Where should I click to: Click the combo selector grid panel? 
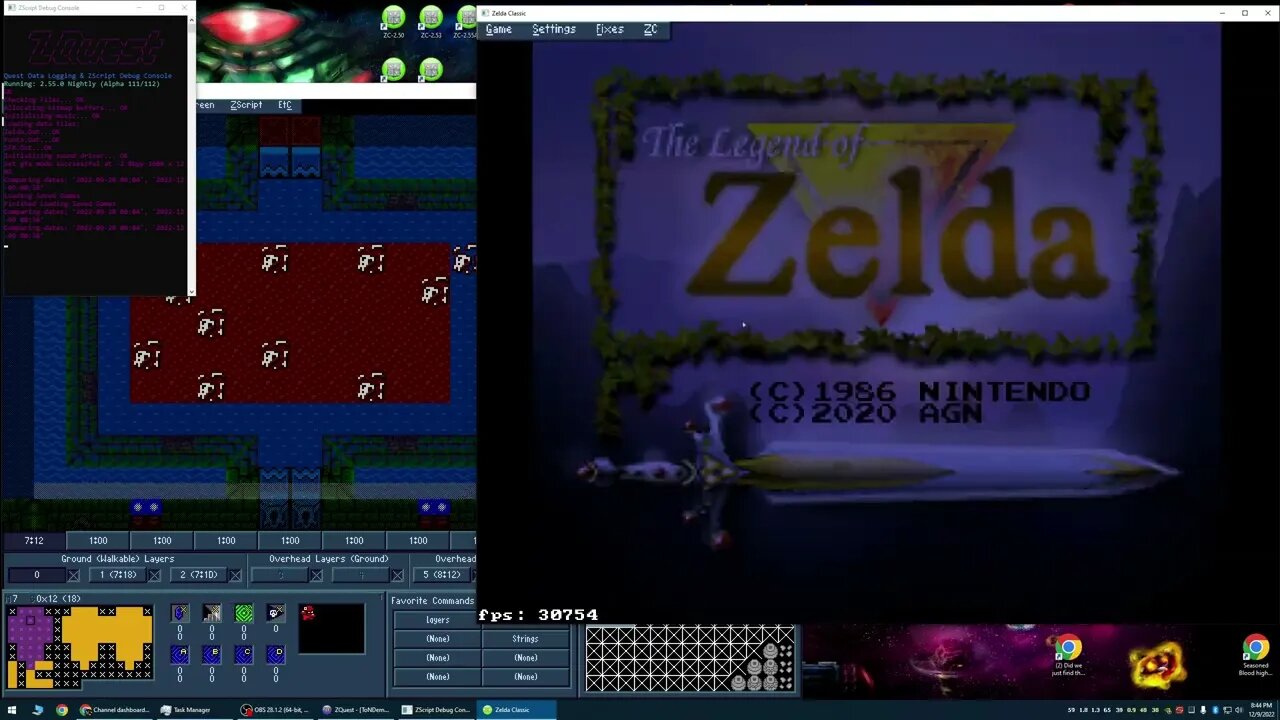click(690, 658)
